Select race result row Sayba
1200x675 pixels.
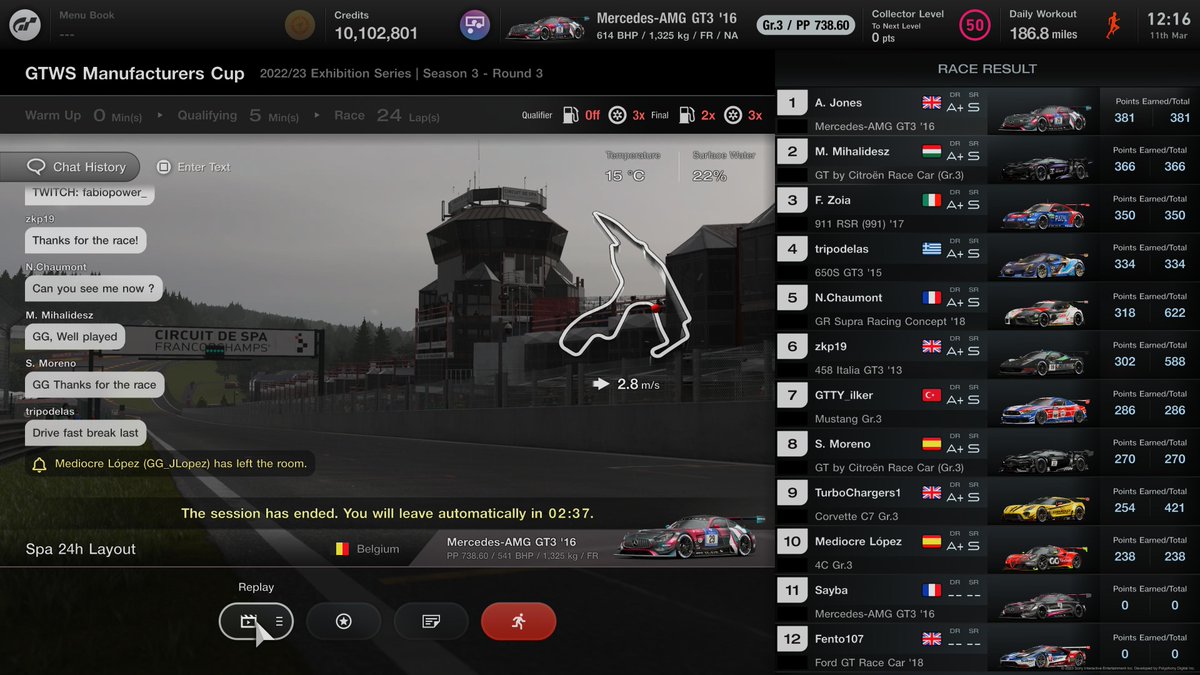click(x=987, y=599)
